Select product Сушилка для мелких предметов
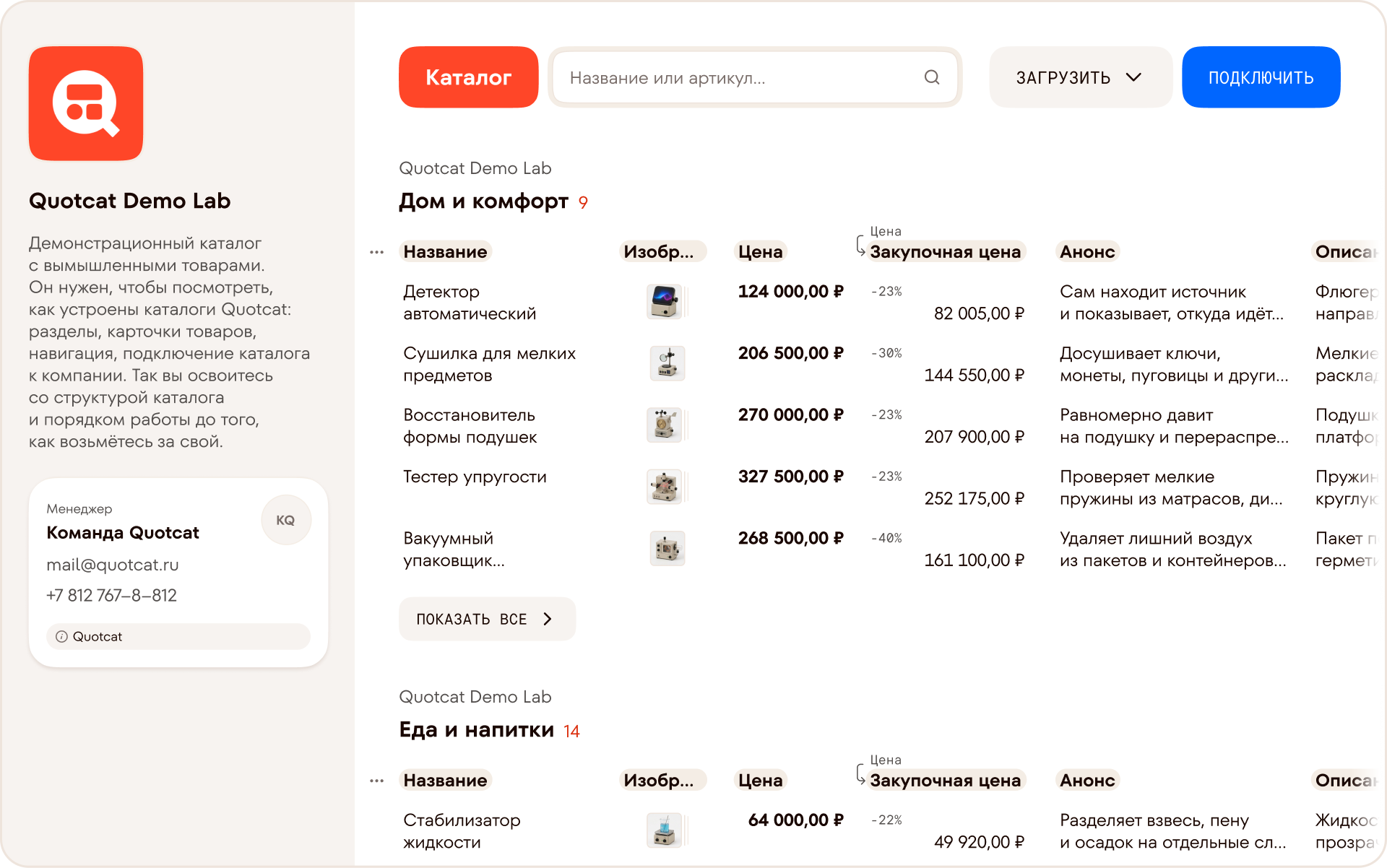The height and width of the screenshot is (868, 1387). point(489,364)
